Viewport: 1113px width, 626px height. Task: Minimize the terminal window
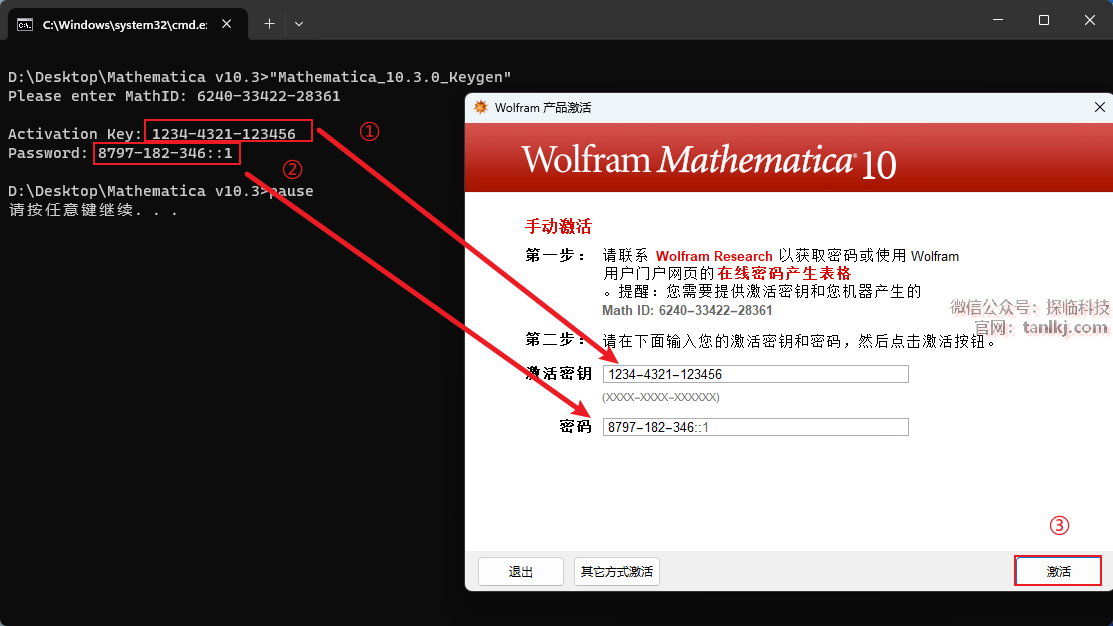click(x=998, y=20)
